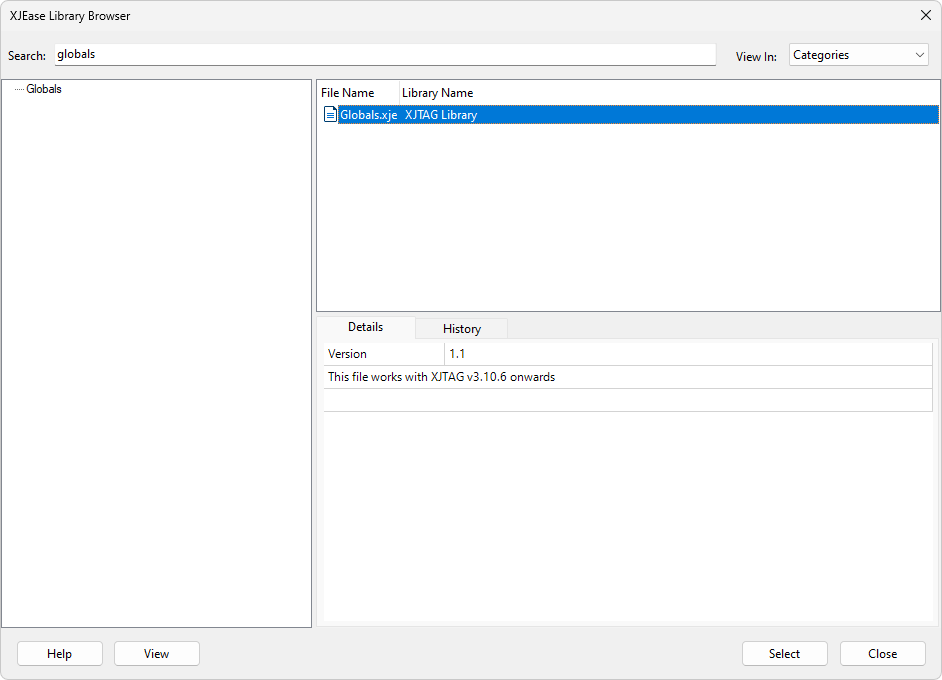The width and height of the screenshot is (942, 680).
Task: Click the View In dropdown arrow chevron
Action: pyautogui.click(x=920, y=55)
